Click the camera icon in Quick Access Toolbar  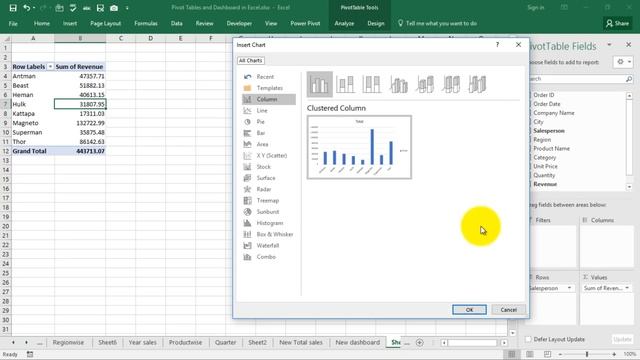point(114,8)
